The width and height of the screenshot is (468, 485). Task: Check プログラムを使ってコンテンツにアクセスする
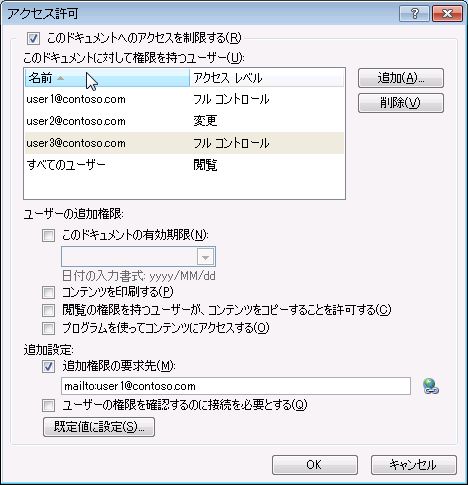[x=48, y=328]
